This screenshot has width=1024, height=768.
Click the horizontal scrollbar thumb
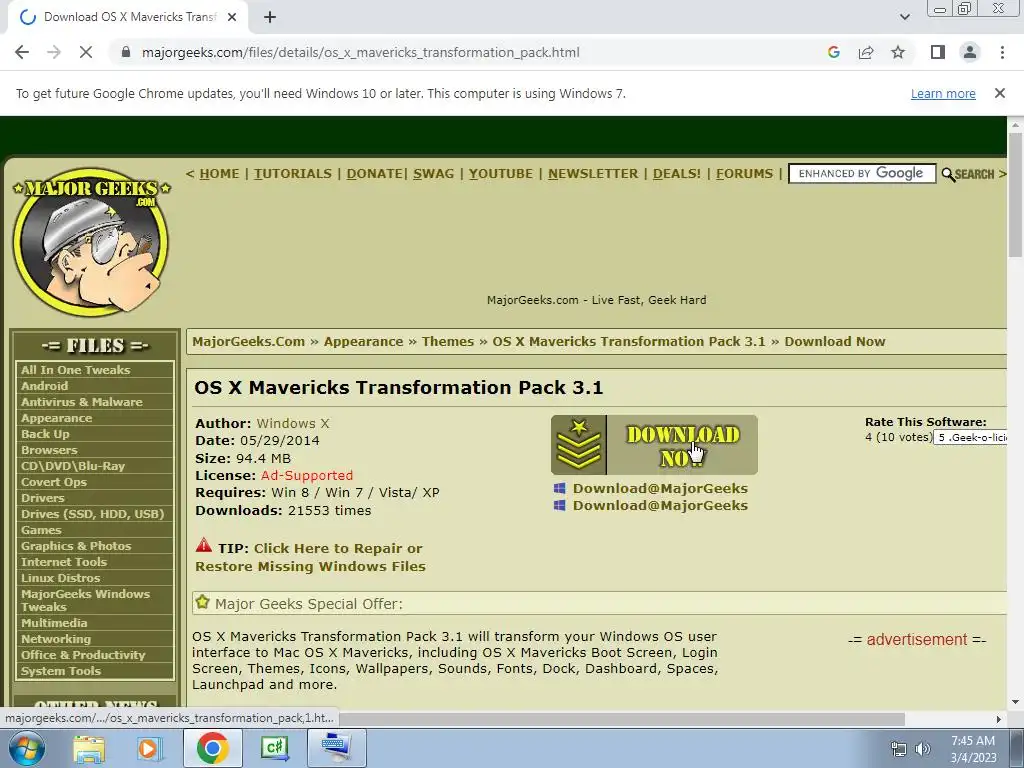click(x=620, y=719)
